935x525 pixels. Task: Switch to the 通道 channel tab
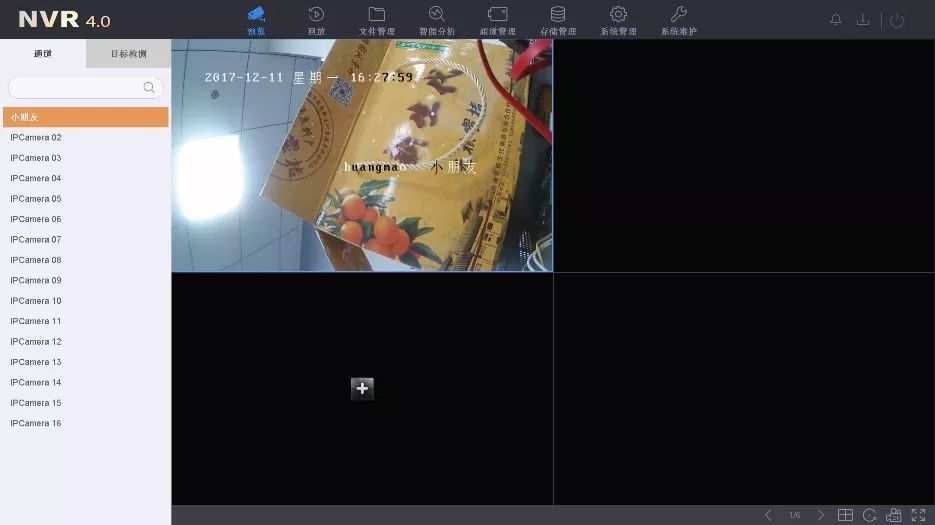(x=43, y=54)
